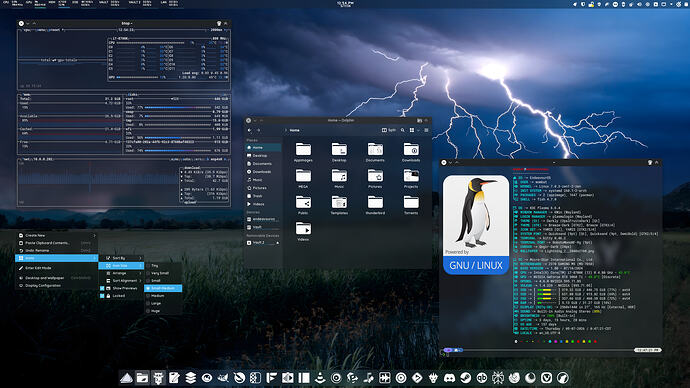Open the MEGA folder in Dolphin file view
Image resolution: width=690 pixels, height=388 pixels.
tap(303, 179)
